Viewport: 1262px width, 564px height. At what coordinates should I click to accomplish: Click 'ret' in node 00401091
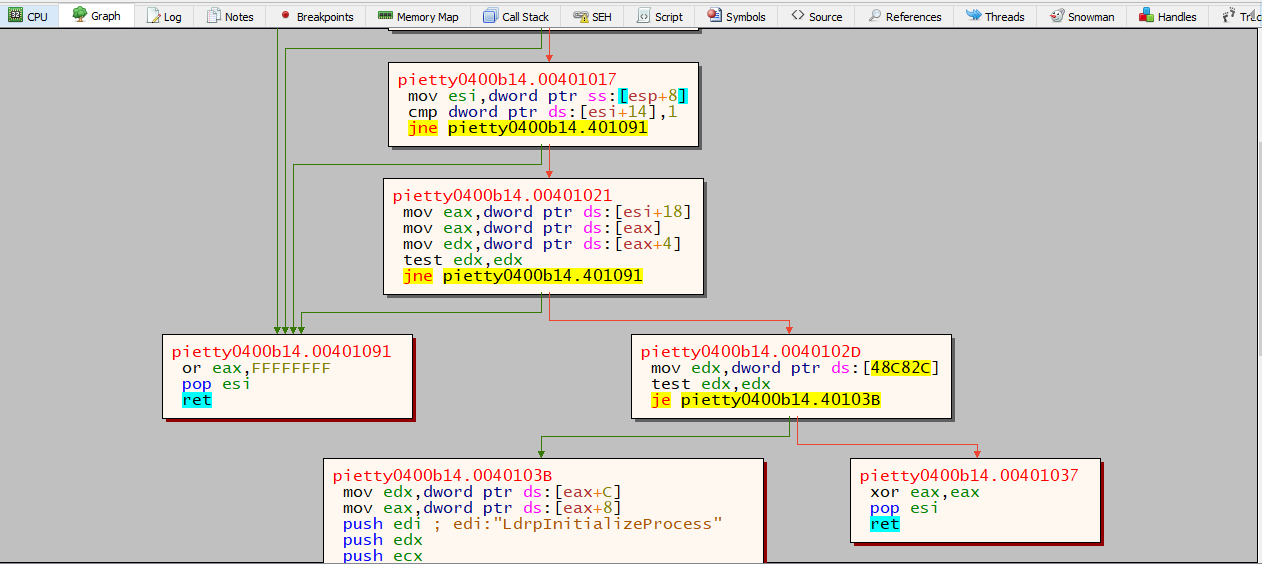(x=196, y=400)
